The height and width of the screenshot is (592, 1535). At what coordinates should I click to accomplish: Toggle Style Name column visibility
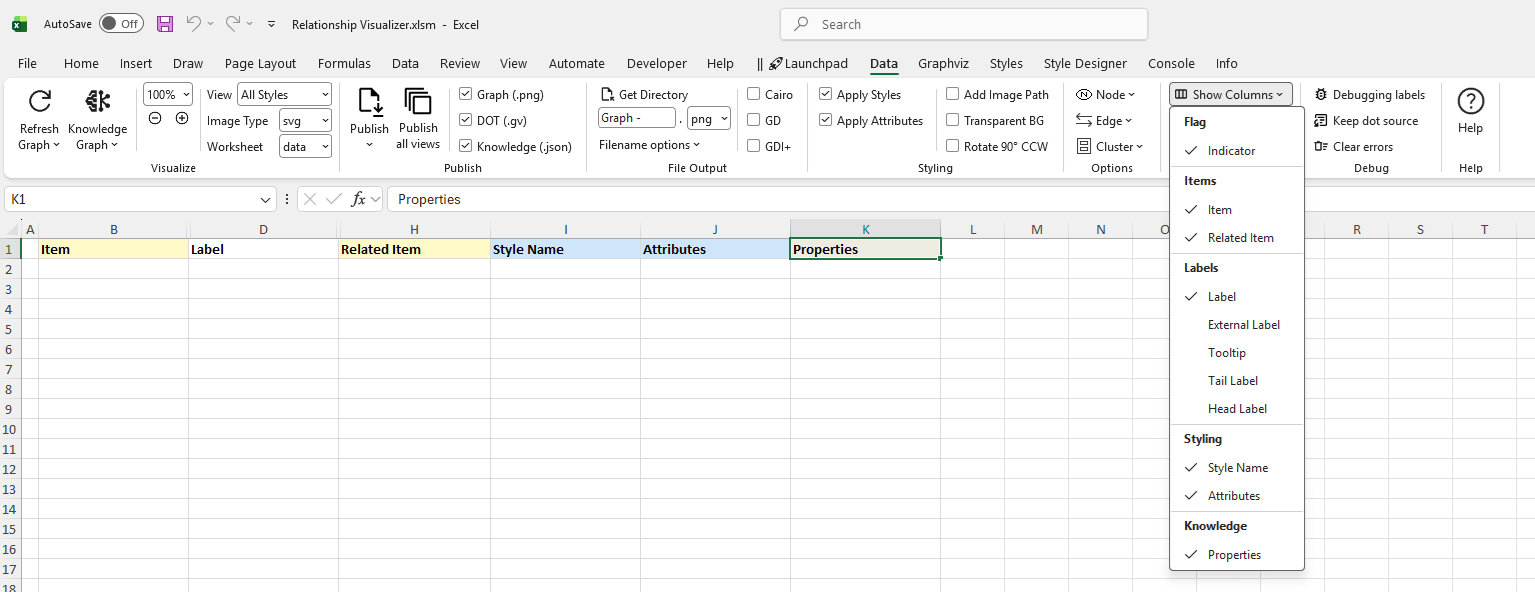point(1237,468)
